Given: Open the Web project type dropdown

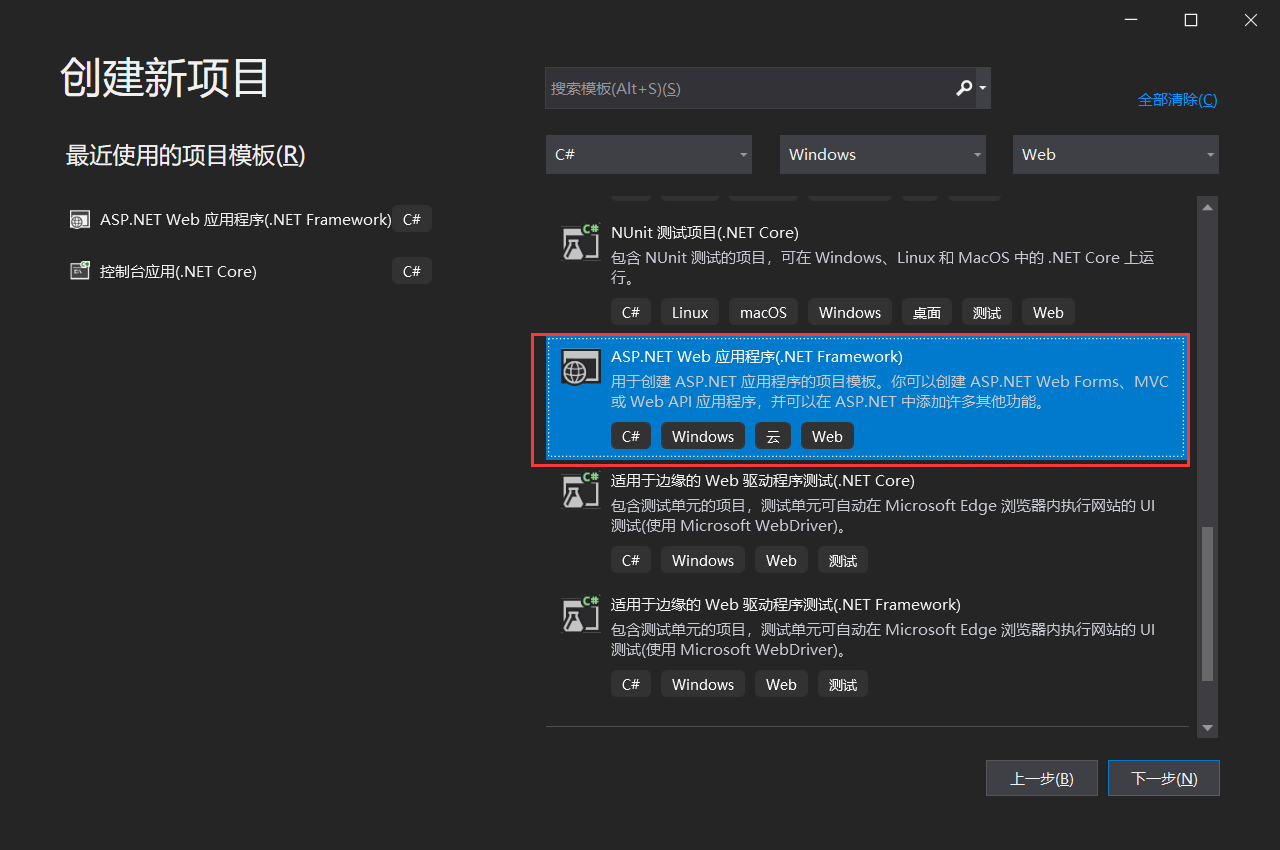Looking at the screenshot, I should coord(1115,154).
